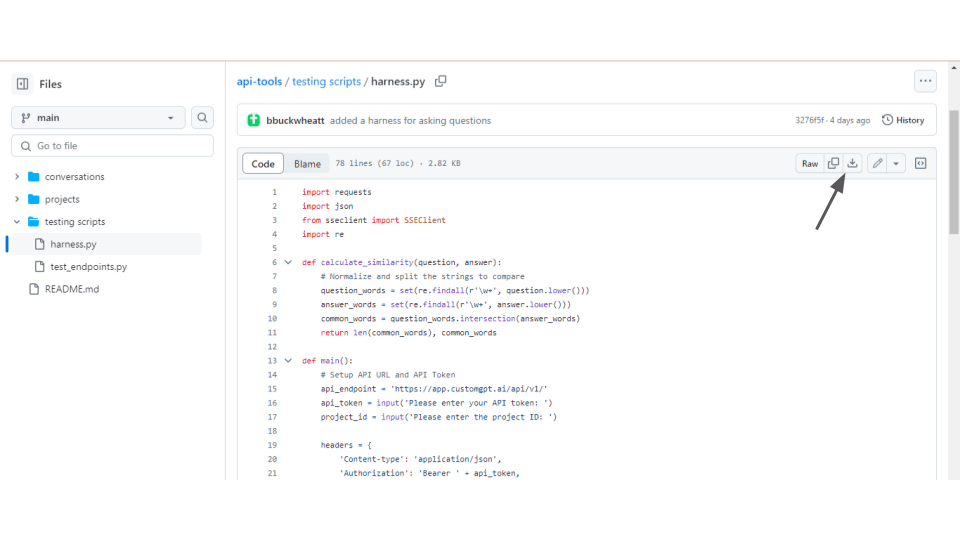Focus the Go to file field
This screenshot has width=960, height=540.
tap(113, 146)
